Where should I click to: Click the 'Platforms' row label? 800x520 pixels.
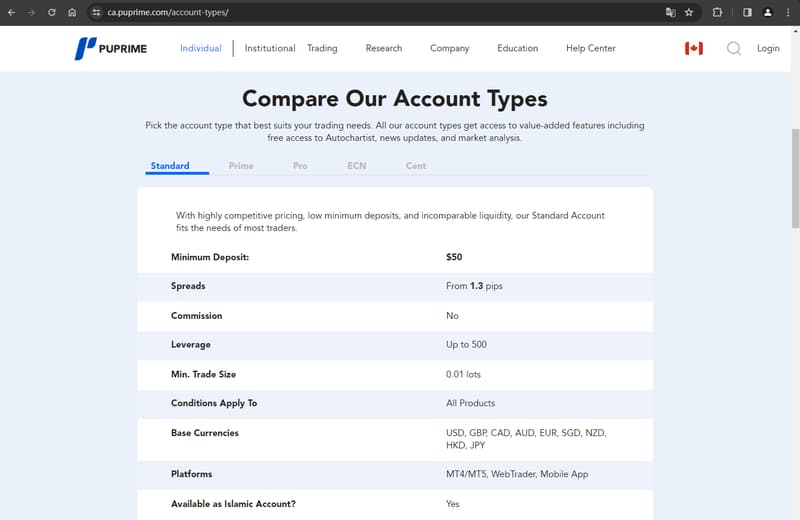[x=191, y=474]
